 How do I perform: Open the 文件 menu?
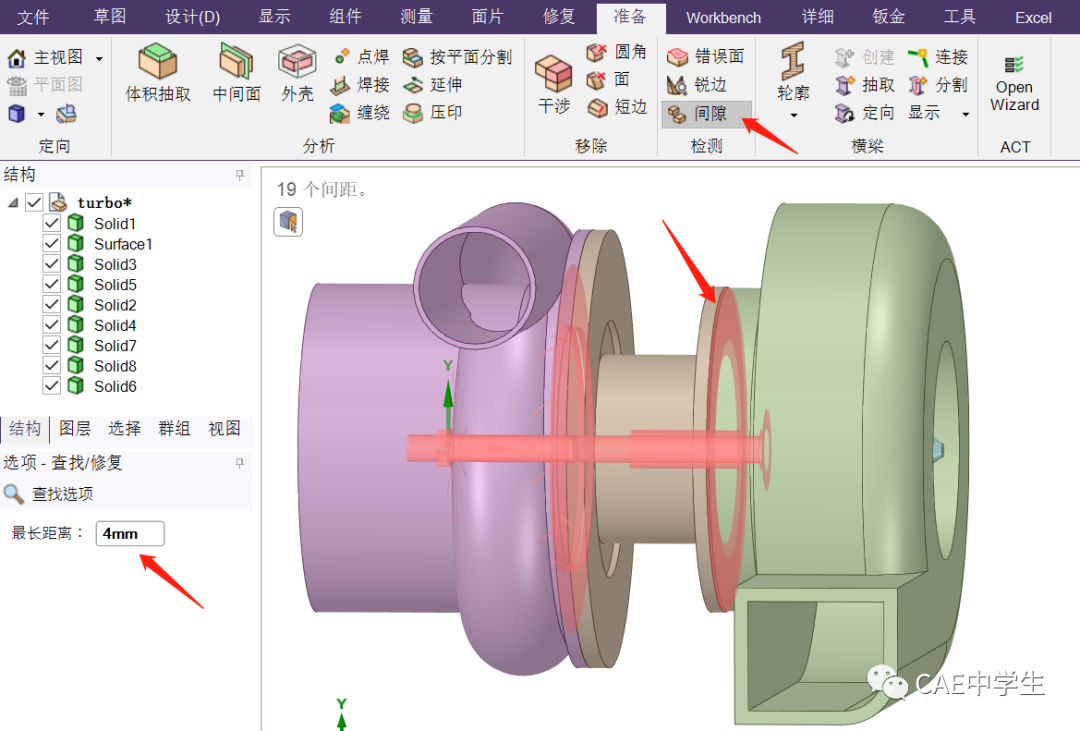tap(33, 17)
